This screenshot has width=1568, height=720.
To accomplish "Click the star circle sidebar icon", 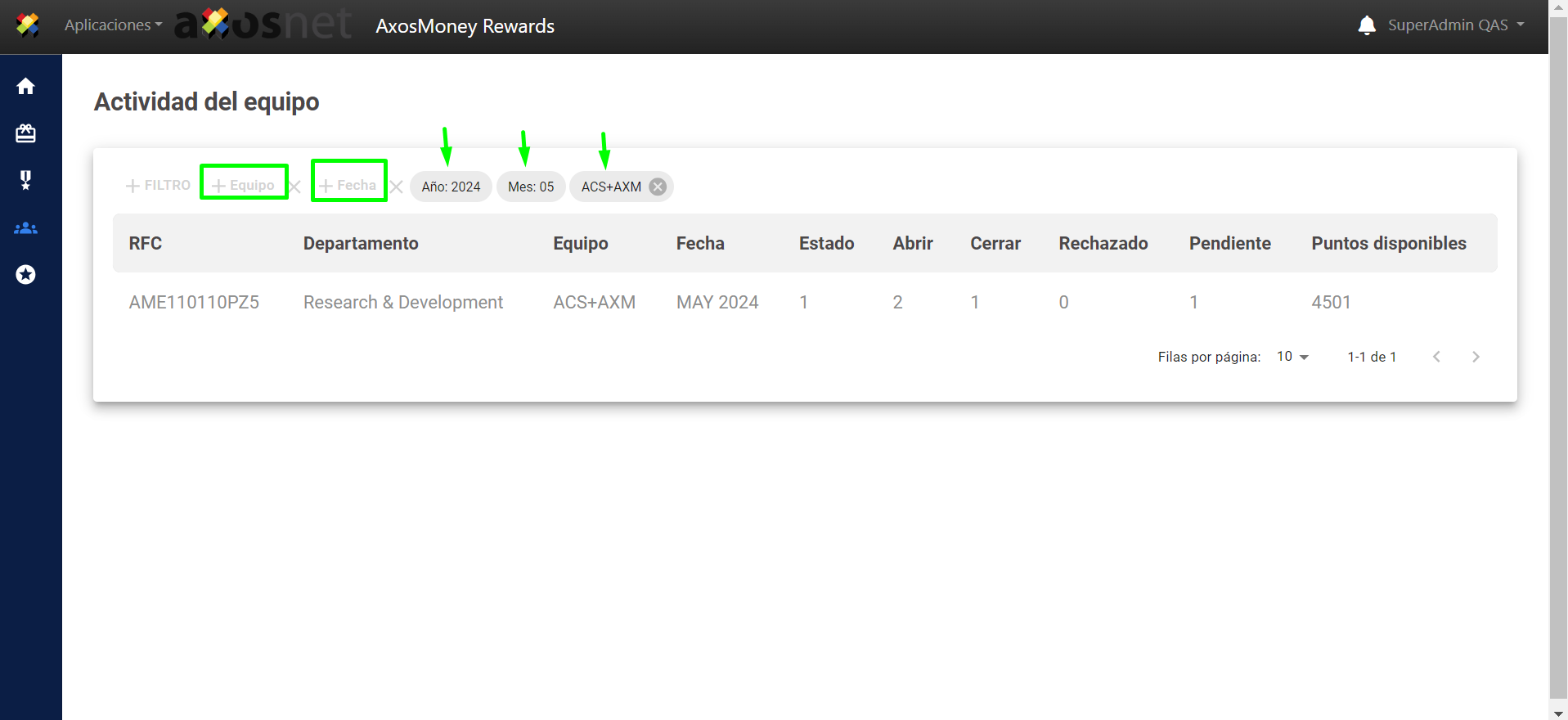I will (26, 275).
